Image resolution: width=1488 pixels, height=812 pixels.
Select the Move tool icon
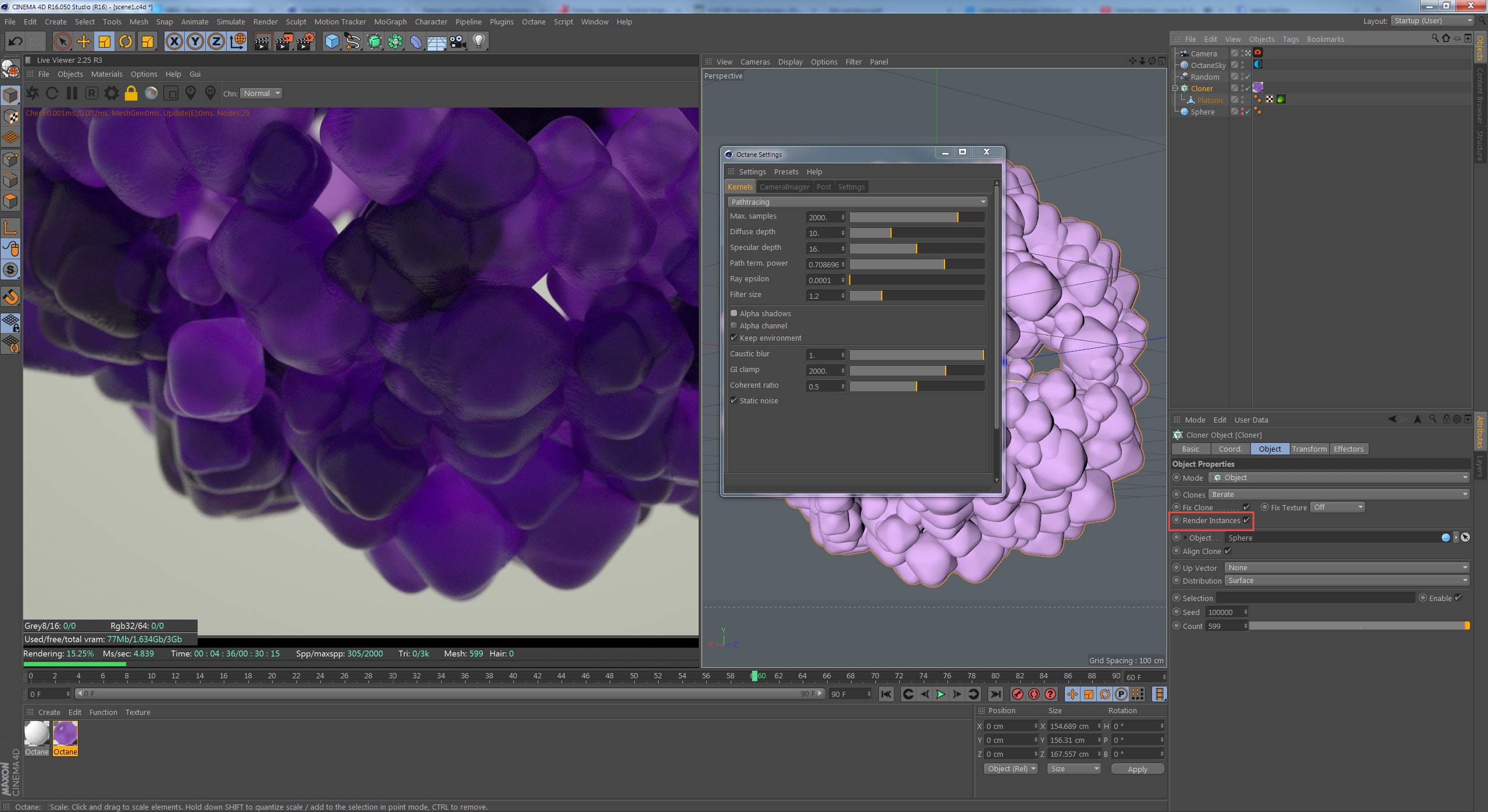pos(84,41)
